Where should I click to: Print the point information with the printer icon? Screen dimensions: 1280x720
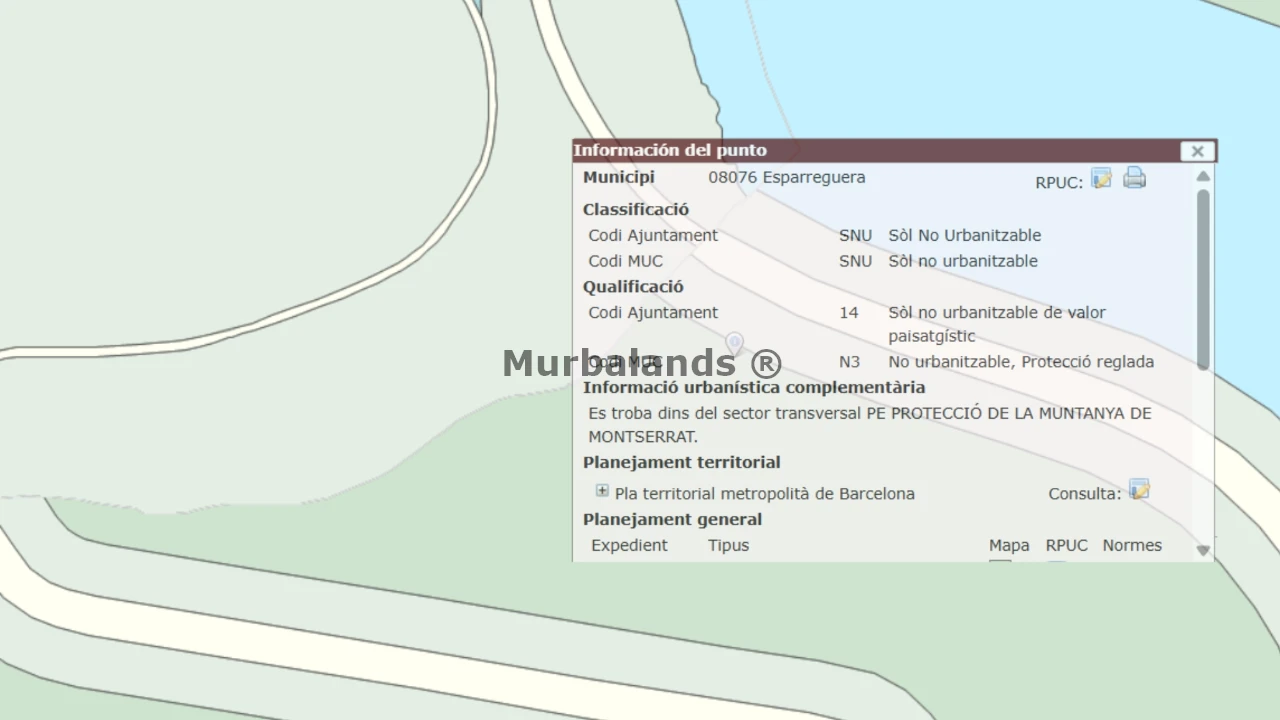[x=1134, y=179]
